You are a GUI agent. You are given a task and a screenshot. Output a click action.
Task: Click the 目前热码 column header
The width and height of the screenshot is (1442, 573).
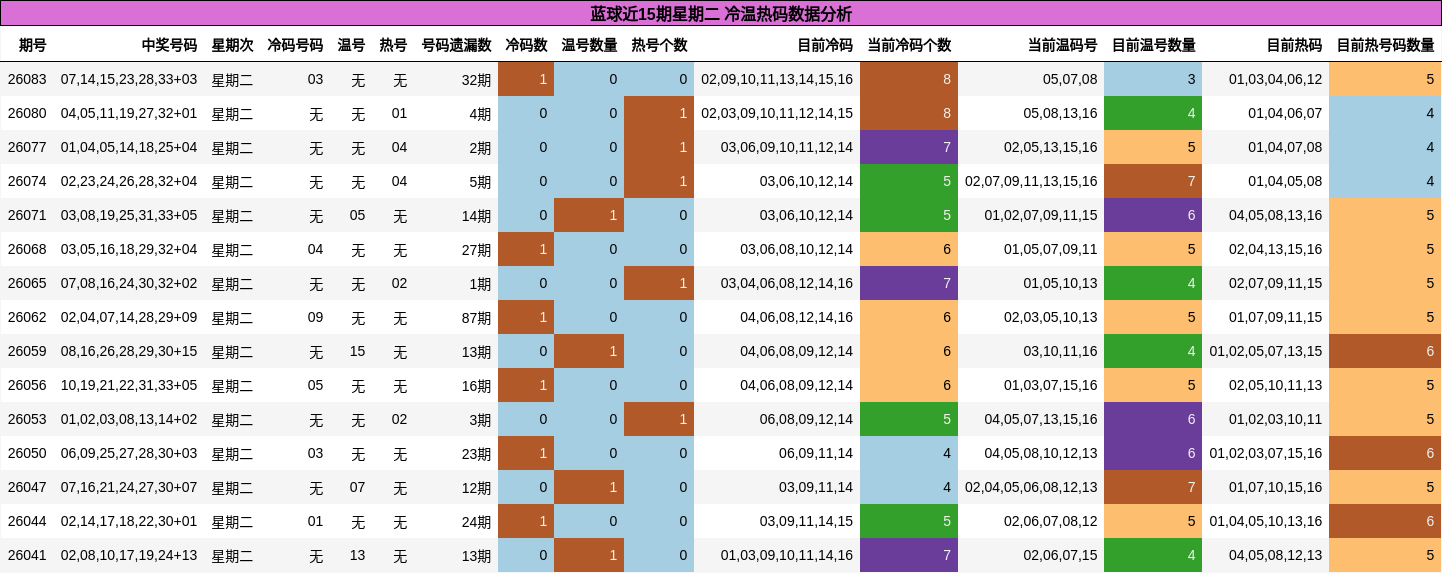click(x=1294, y=45)
